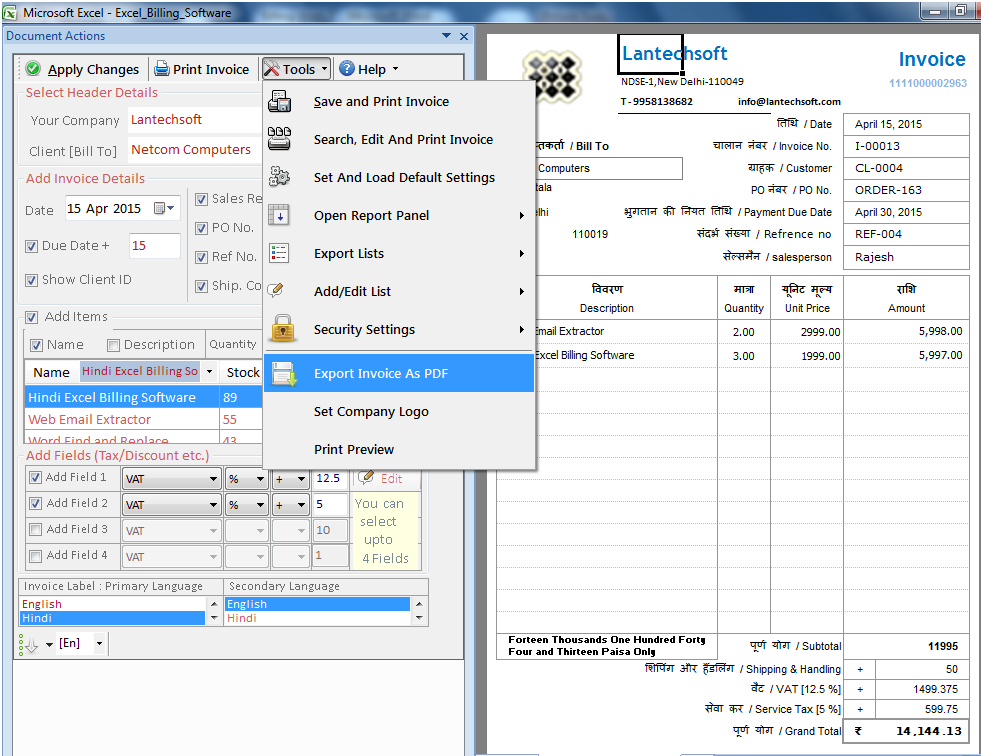Enable the Add Field 3 checkbox
Viewport: 981px width, 756px height.
pyautogui.click(x=36, y=529)
